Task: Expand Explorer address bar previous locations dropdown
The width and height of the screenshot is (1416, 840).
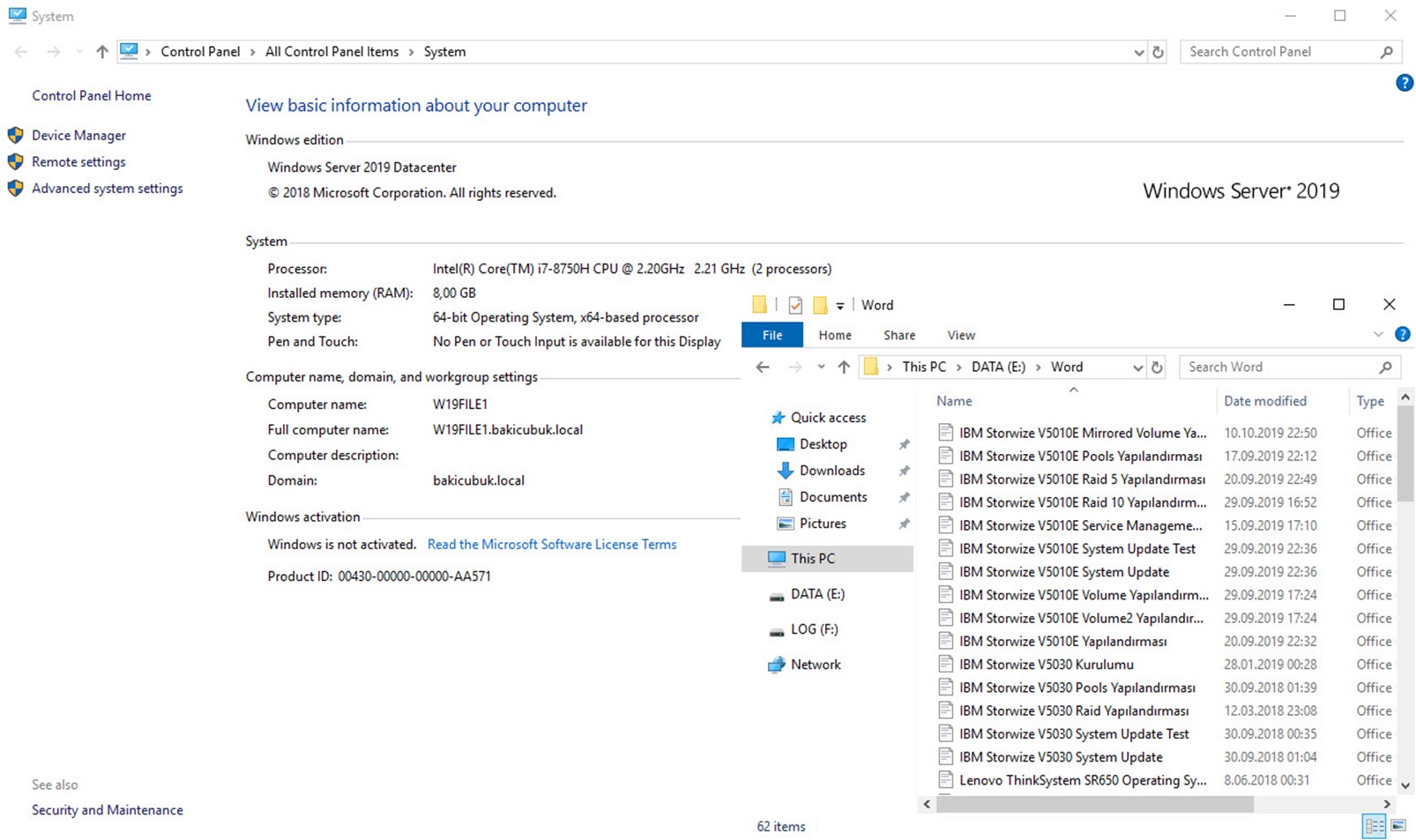Action: [1137, 367]
